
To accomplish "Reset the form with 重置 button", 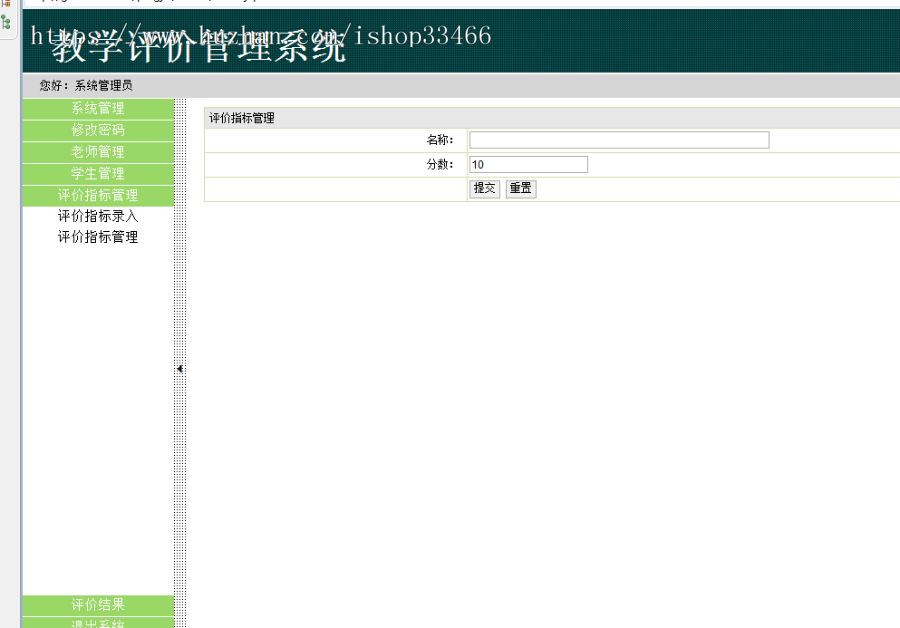I will [x=521, y=189].
